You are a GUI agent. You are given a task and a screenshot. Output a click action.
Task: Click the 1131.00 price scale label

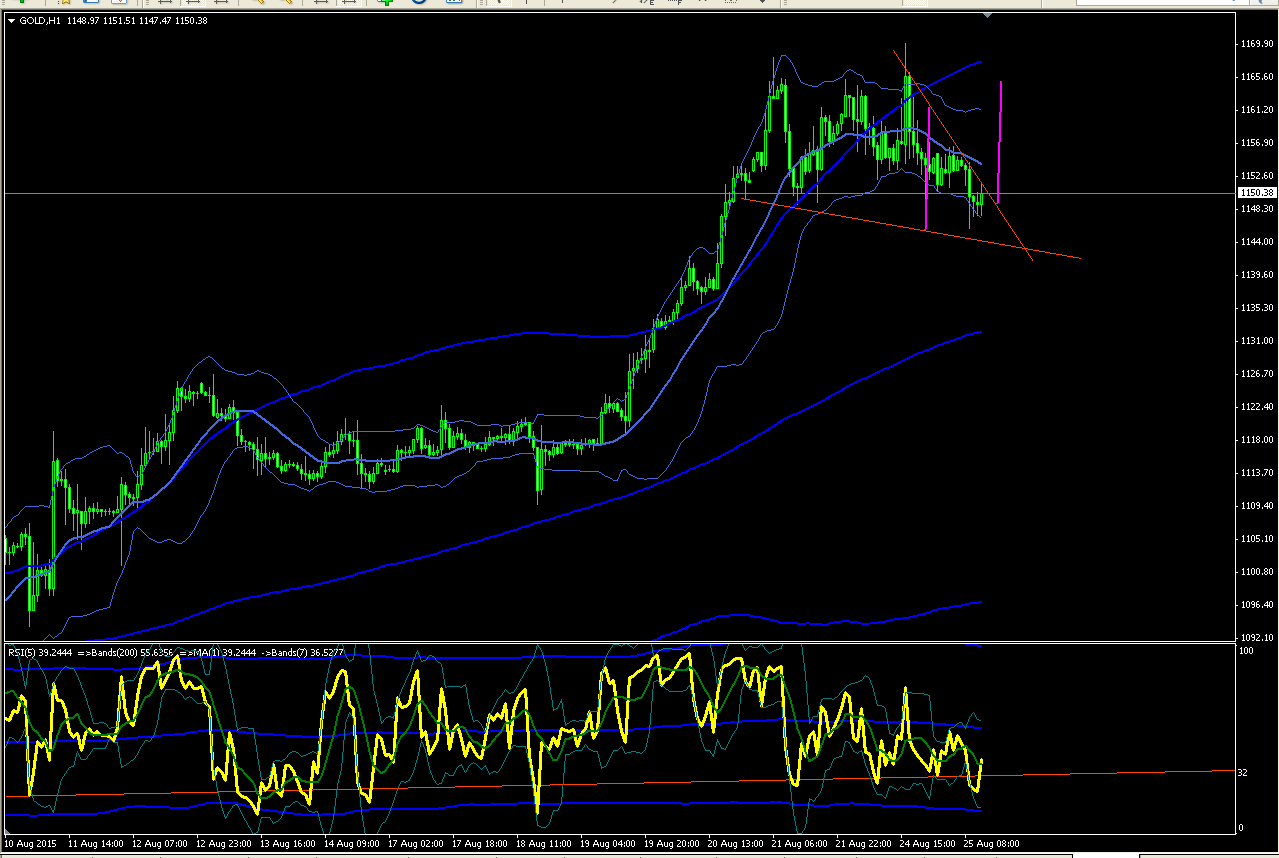1256,341
